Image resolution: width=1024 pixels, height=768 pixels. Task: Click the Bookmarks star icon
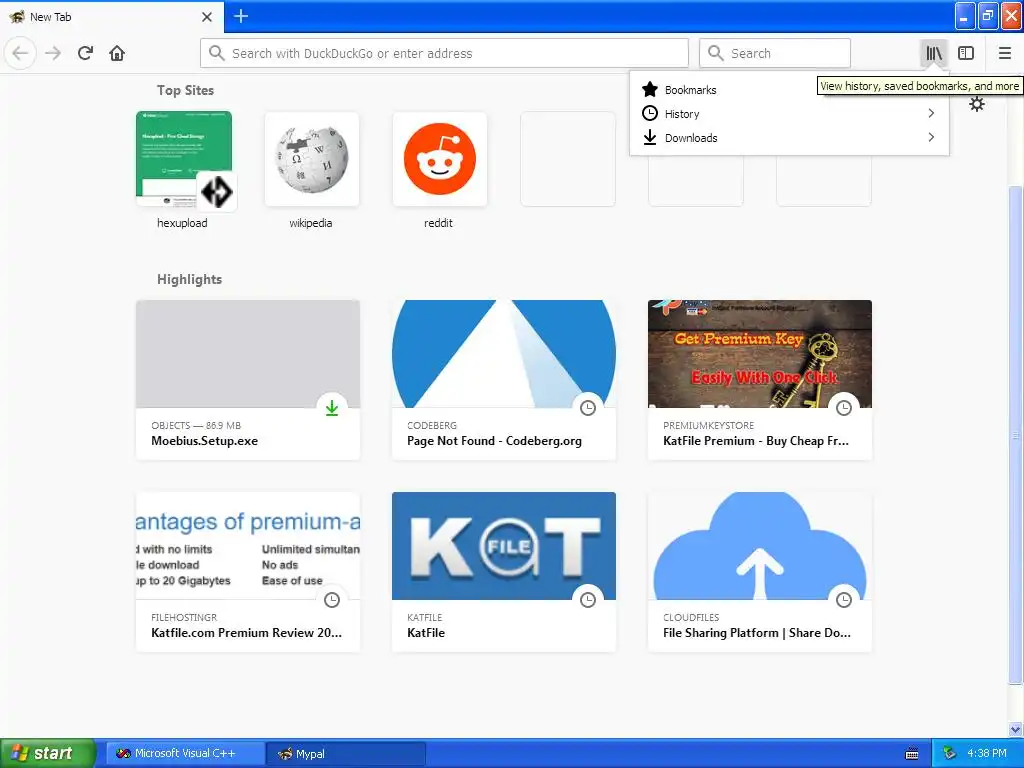[650, 89]
